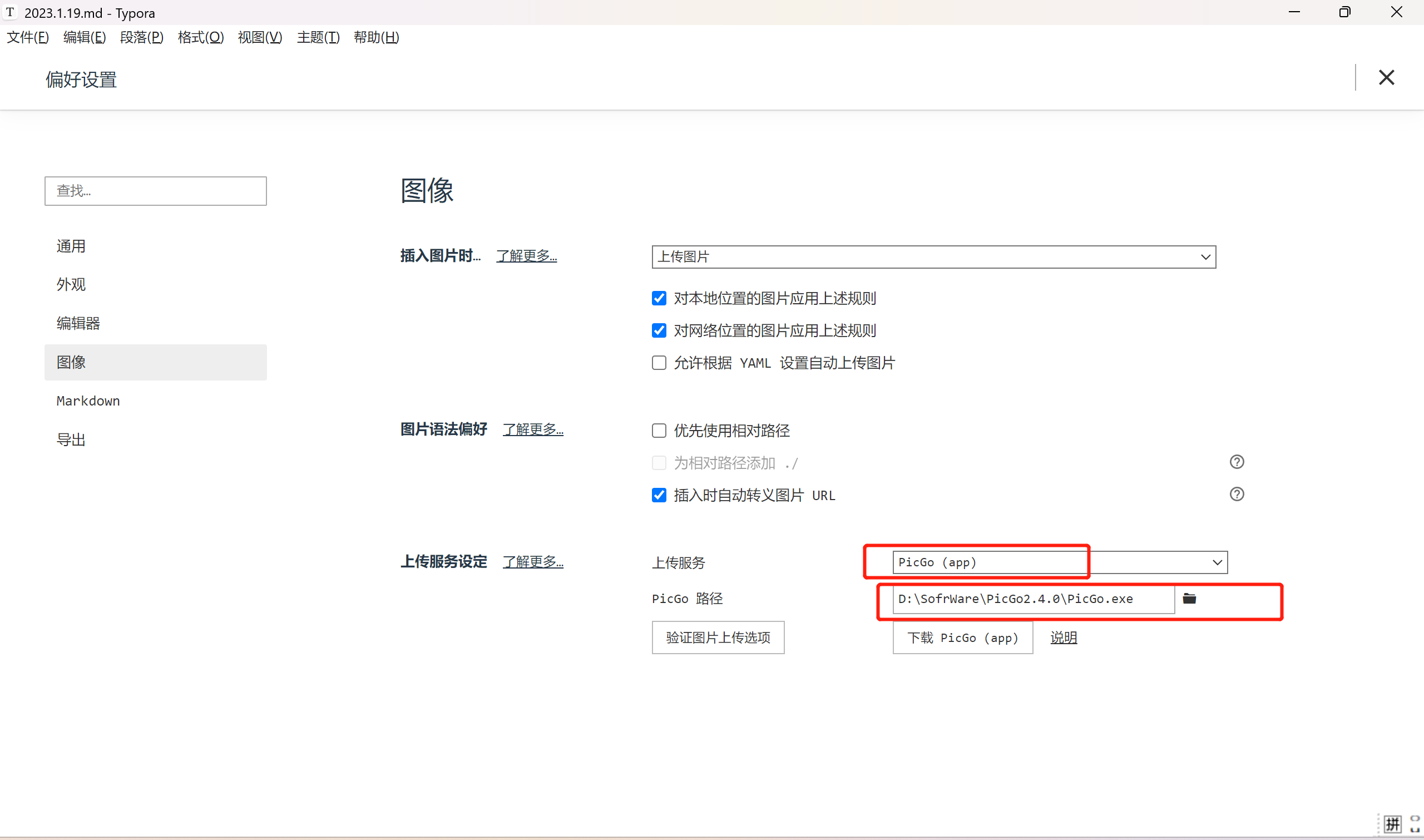Click help icon beside relative path ./ option
The width and height of the screenshot is (1424, 840).
click(x=1237, y=462)
